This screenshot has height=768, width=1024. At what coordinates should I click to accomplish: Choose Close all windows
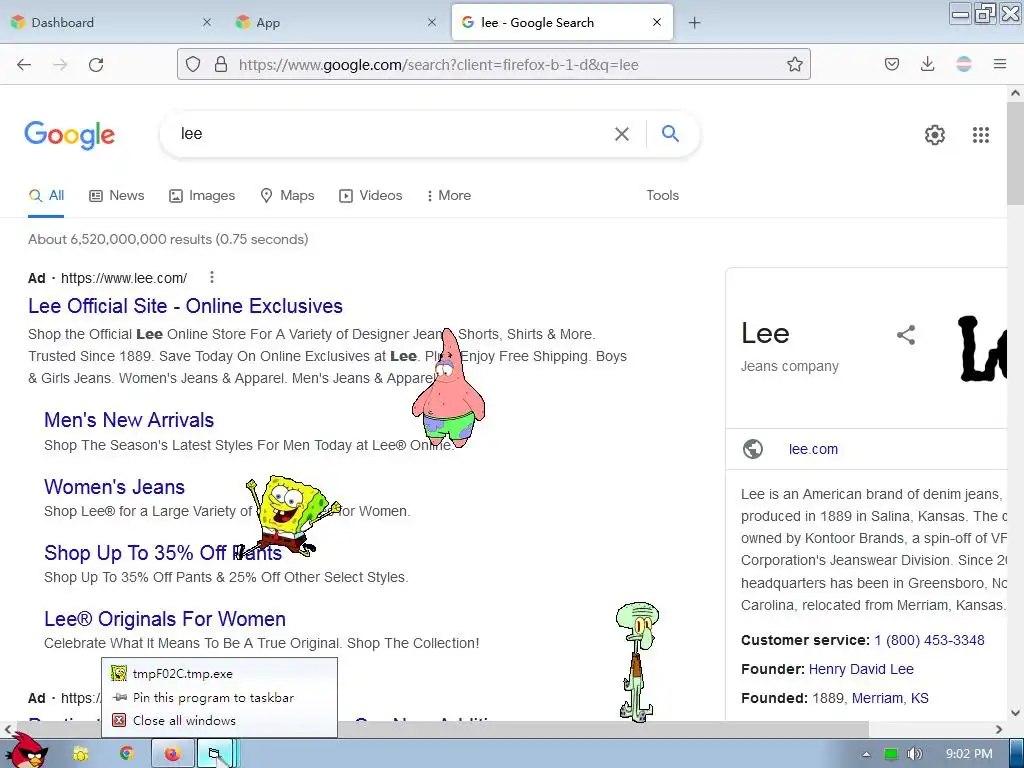pos(219,720)
